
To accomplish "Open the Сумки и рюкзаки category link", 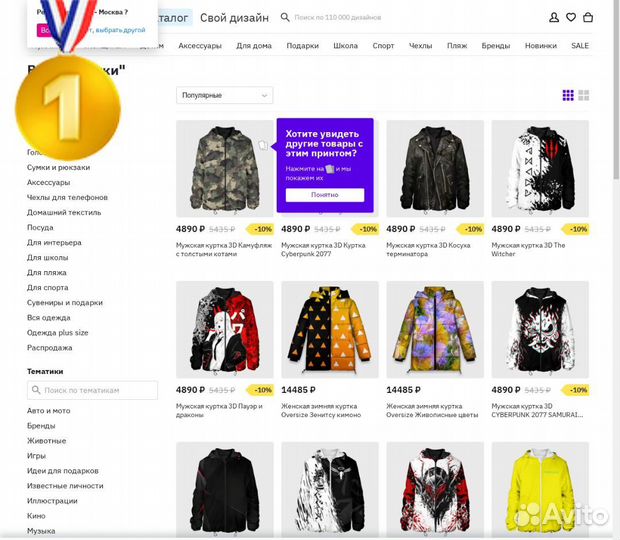I will tap(59, 168).
